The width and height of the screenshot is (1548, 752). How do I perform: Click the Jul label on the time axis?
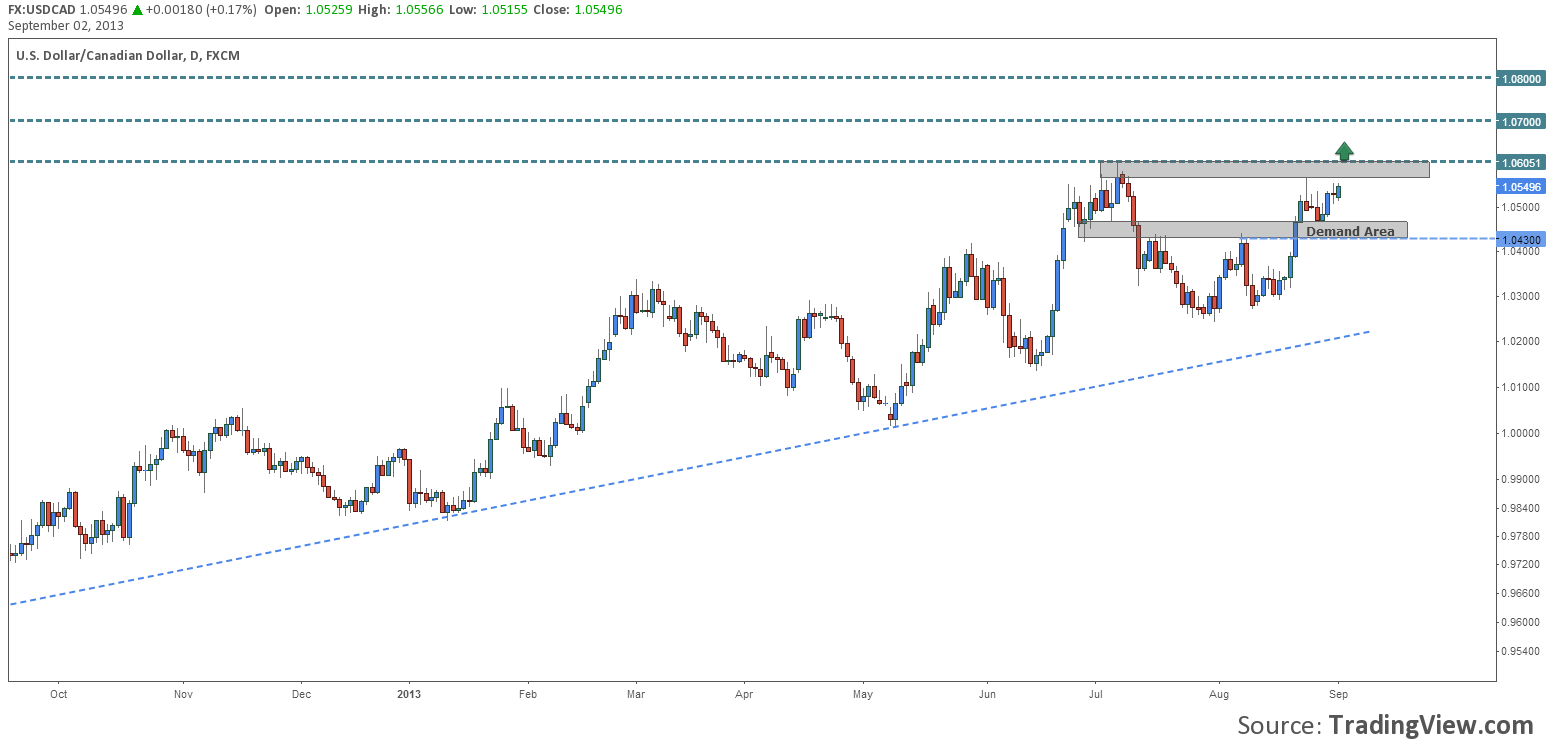click(x=1095, y=693)
